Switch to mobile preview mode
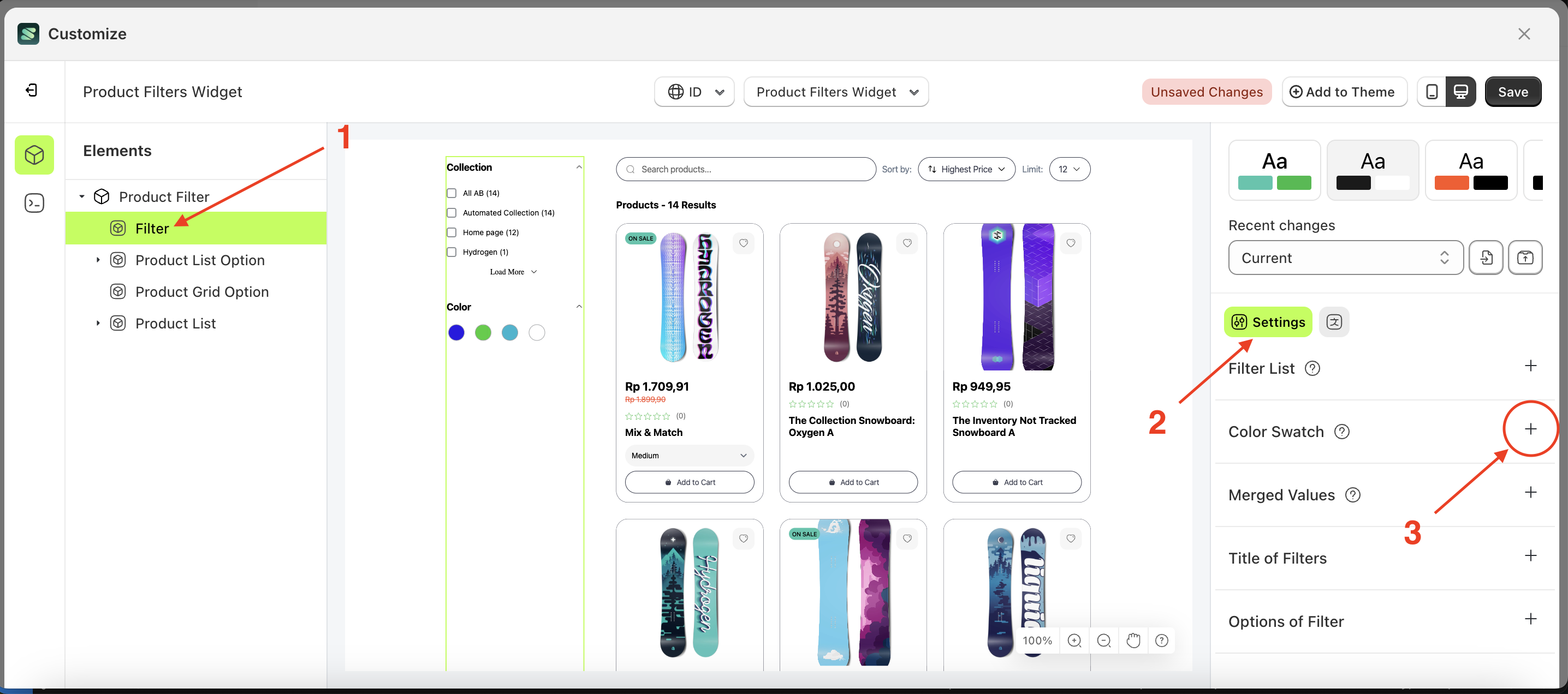 coord(1432,91)
